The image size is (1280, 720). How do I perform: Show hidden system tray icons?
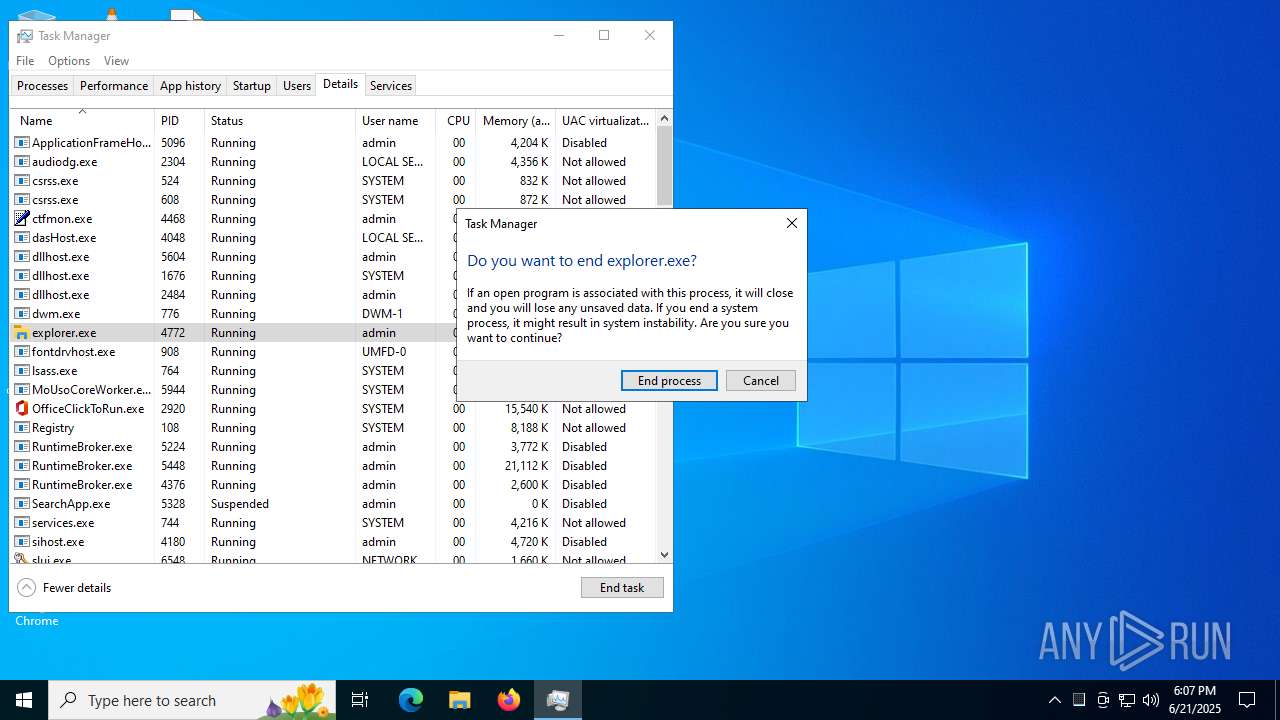click(x=1055, y=700)
